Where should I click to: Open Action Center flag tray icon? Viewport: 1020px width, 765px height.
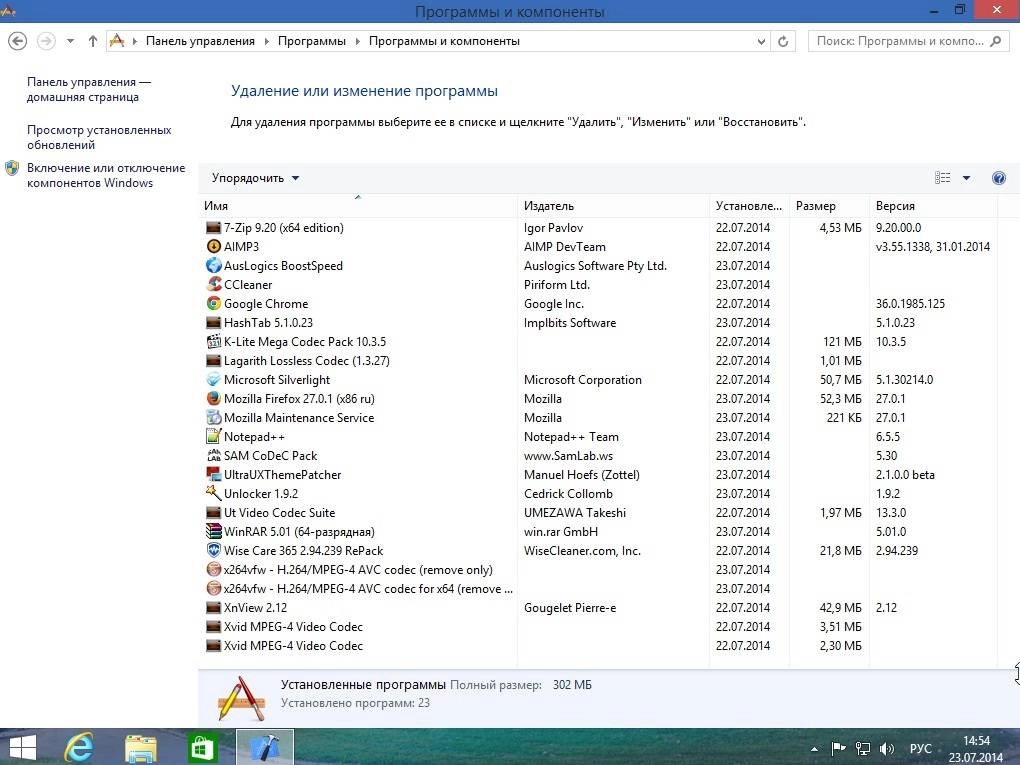[839, 749]
